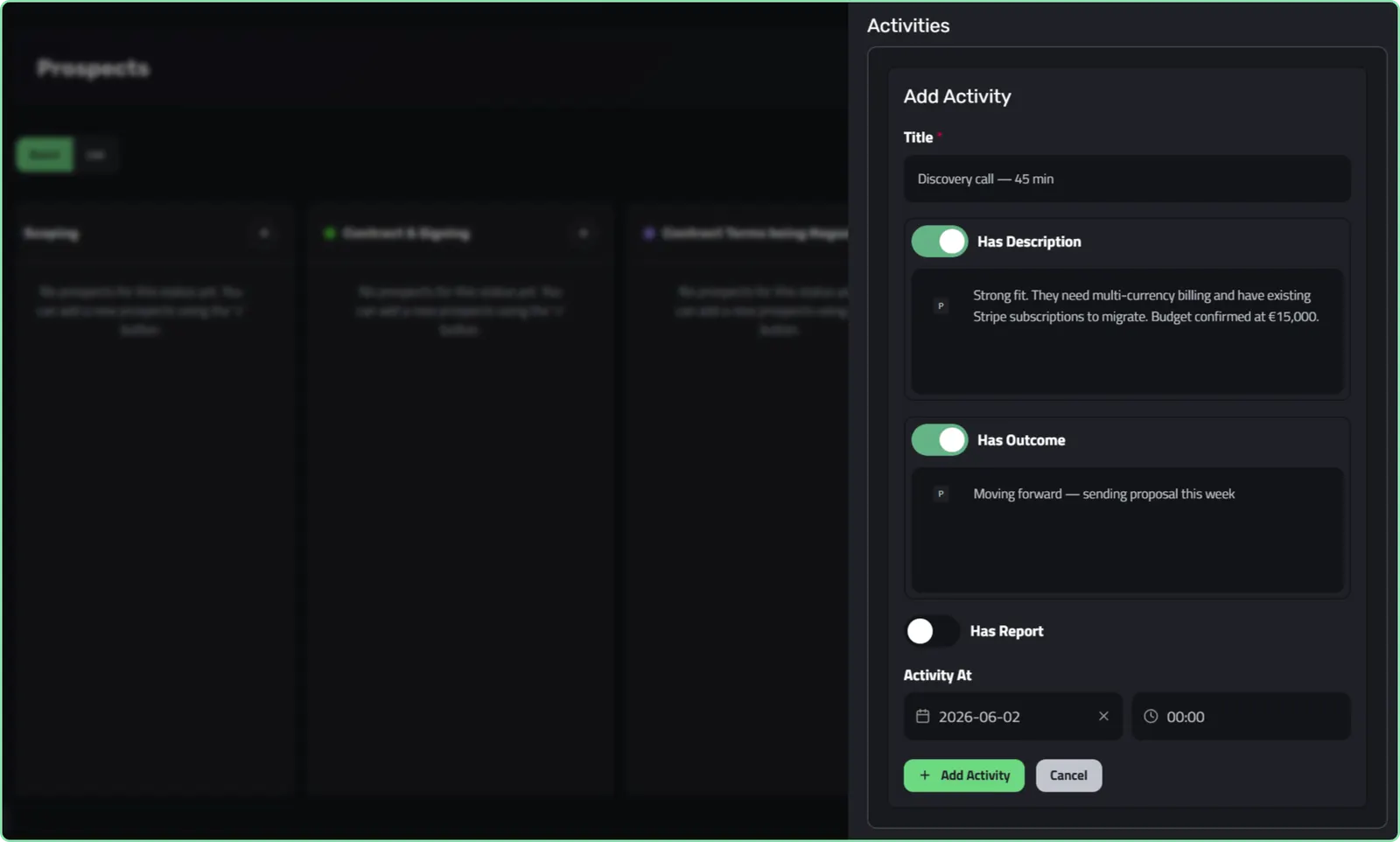Add prospect with plus in Scoping column
Screen dimensions: 1400x842
coord(264,233)
